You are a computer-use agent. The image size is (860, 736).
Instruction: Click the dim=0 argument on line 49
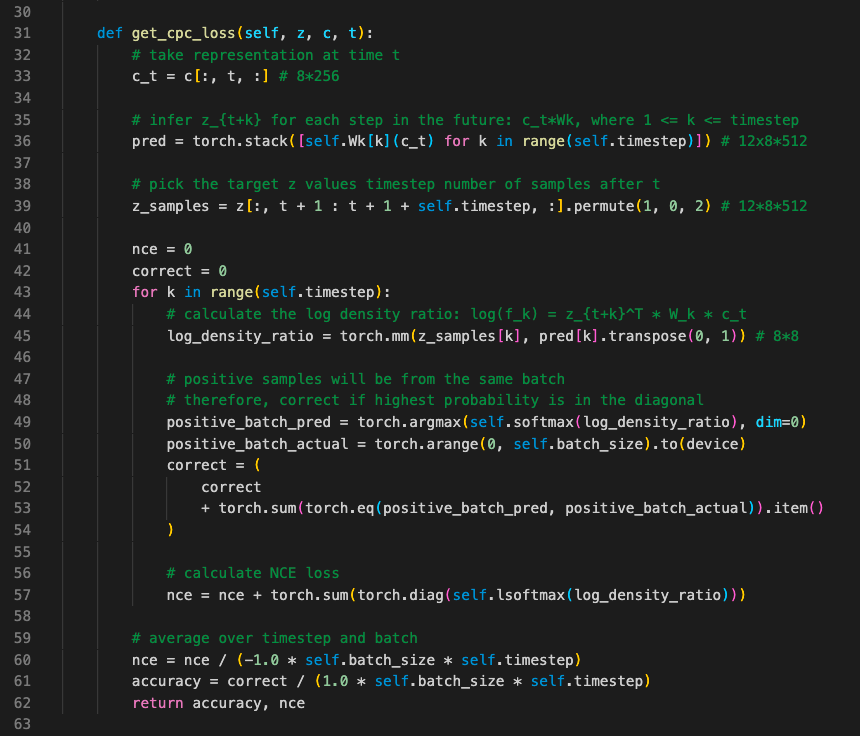(778, 422)
